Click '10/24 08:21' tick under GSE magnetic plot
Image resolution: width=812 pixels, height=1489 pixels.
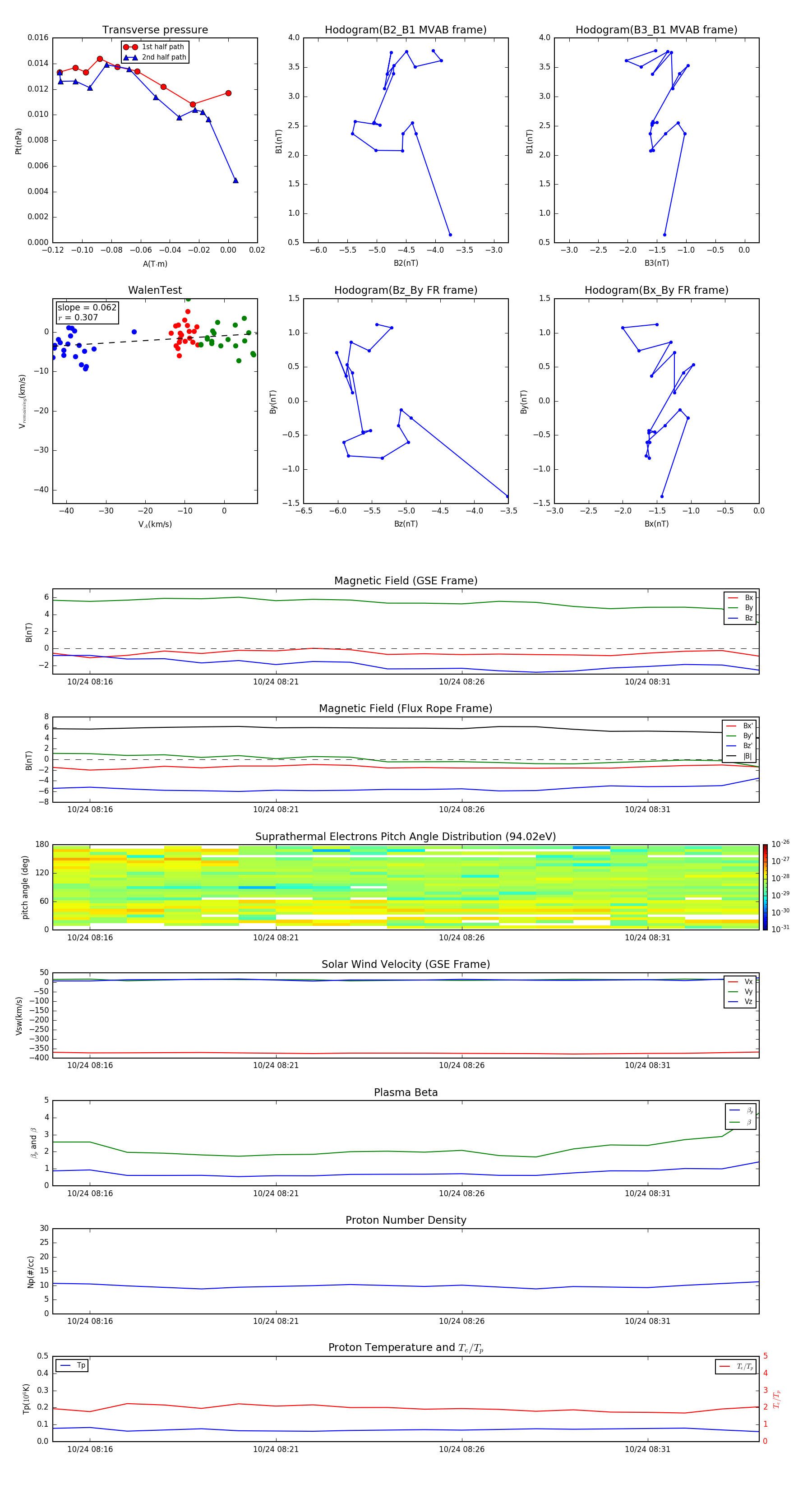pos(276,682)
